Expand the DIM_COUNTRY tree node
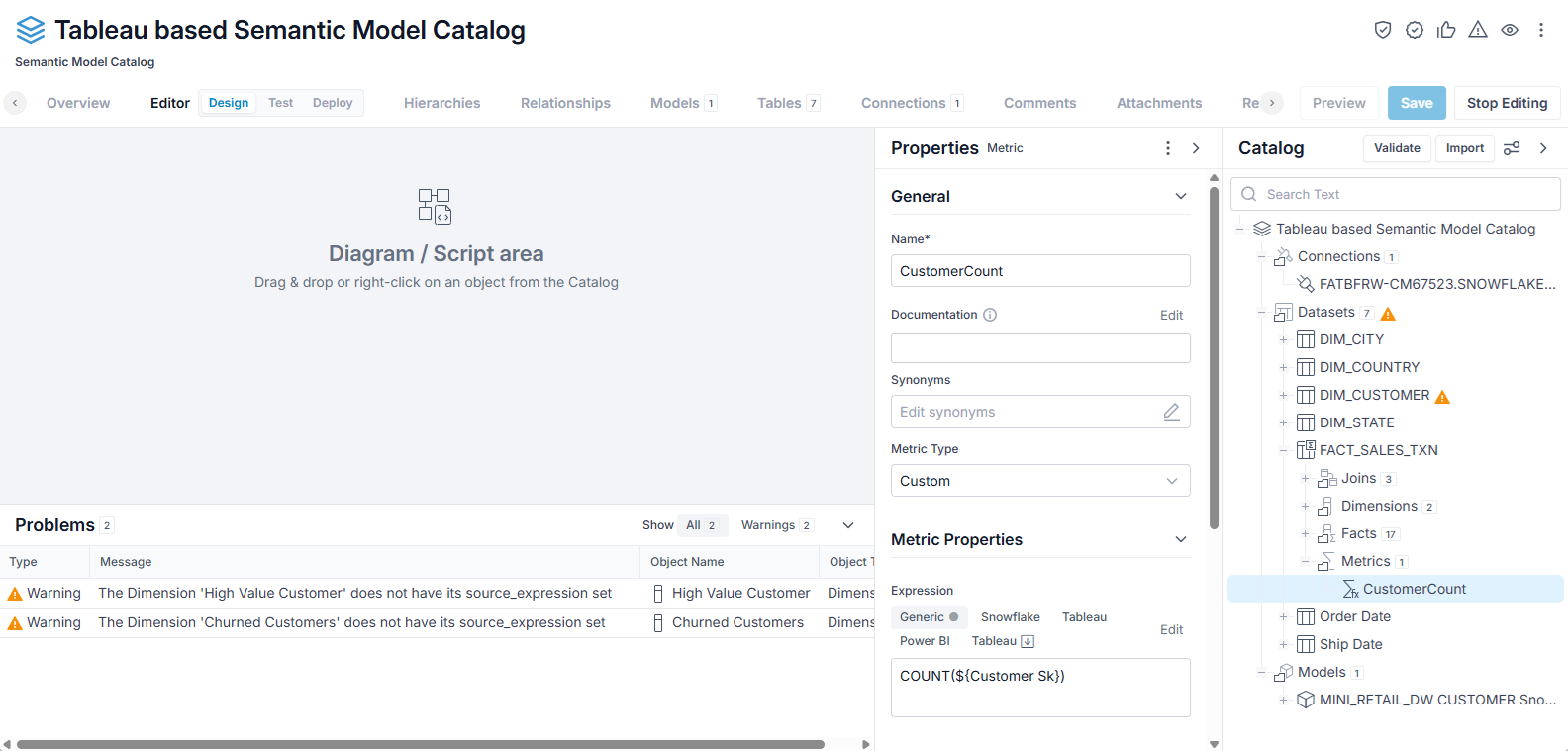The image size is (1568, 751). (x=1283, y=367)
